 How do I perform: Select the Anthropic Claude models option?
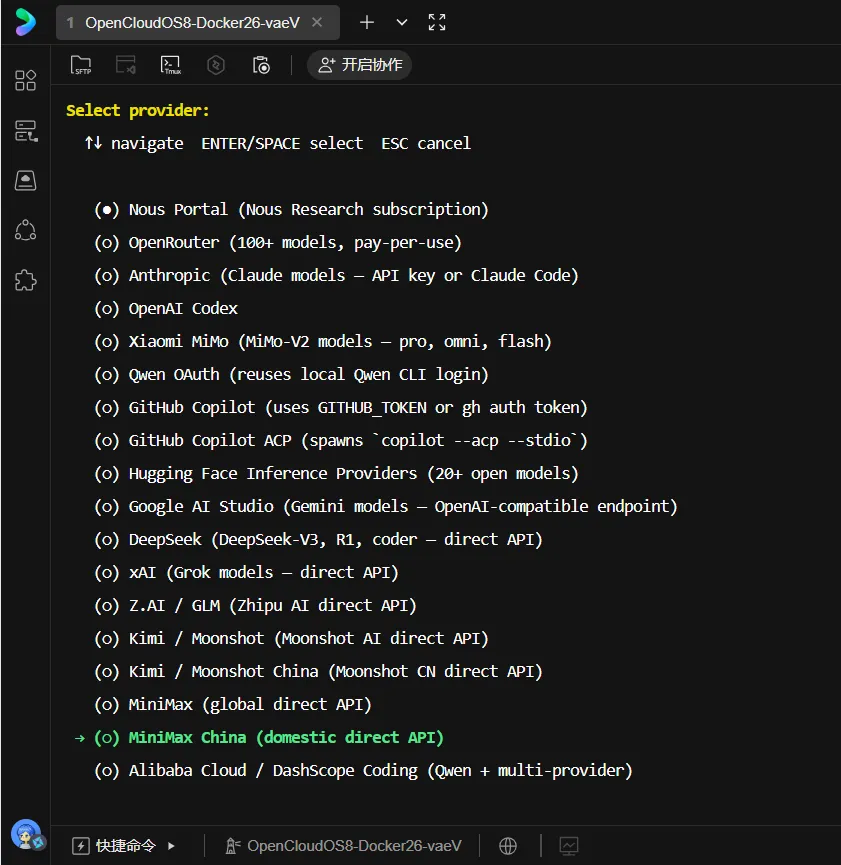point(336,275)
